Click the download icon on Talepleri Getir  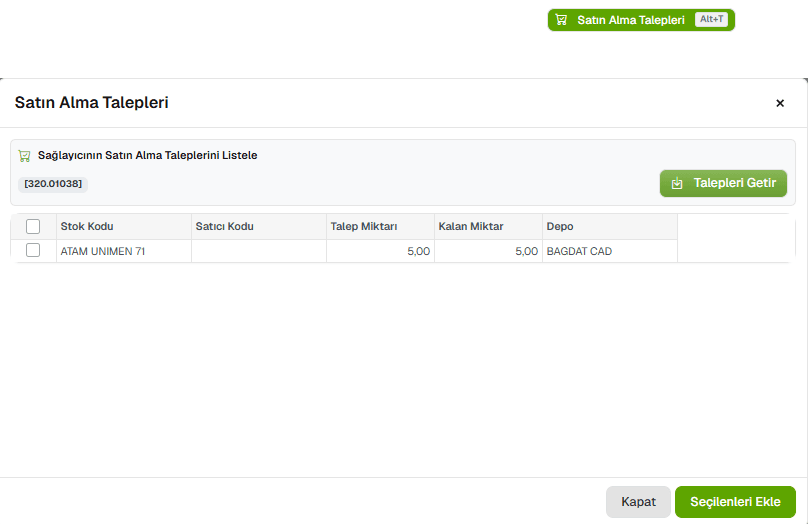coord(677,183)
